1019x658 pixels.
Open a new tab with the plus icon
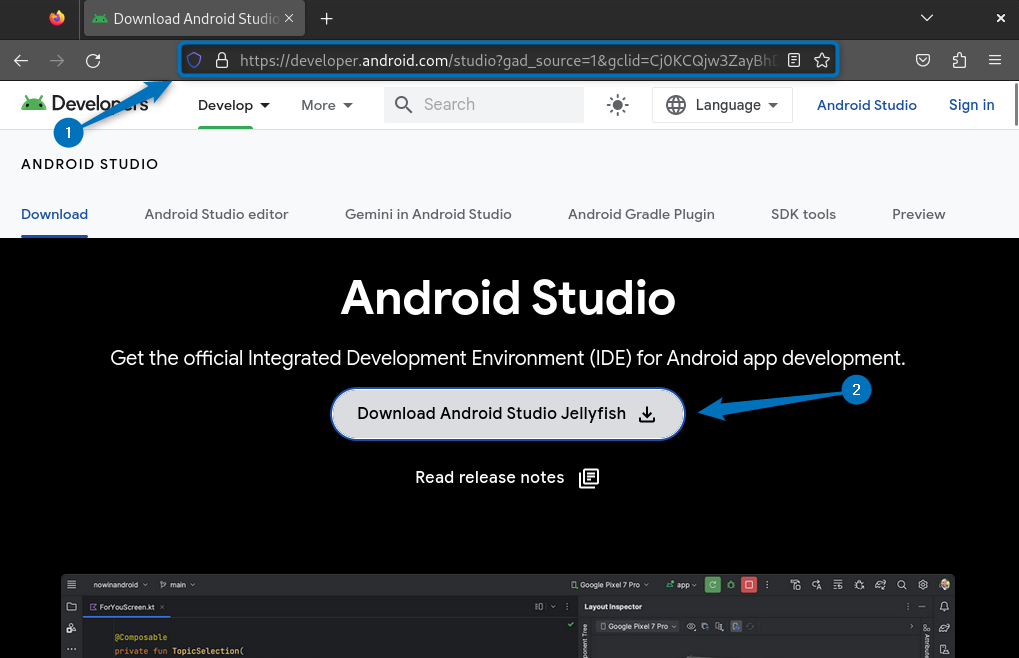(x=326, y=18)
